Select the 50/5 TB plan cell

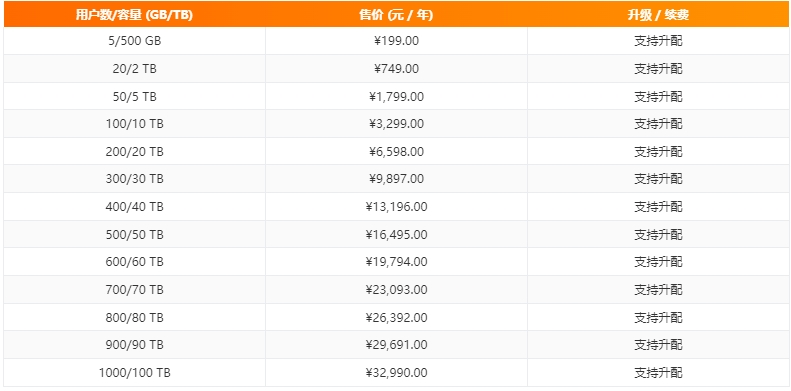pos(135,96)
